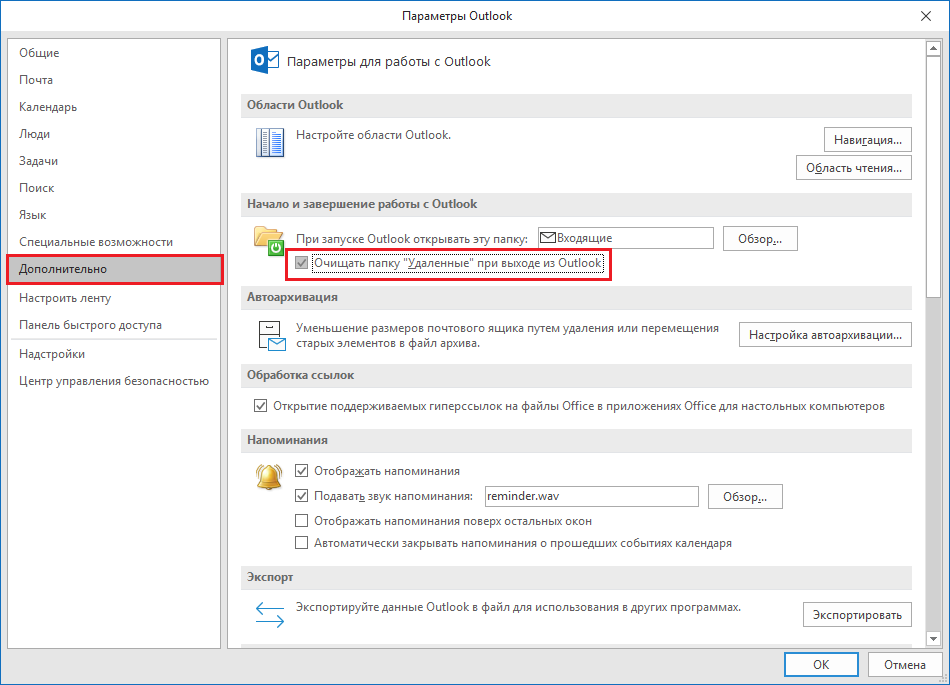950x685 pixels.
Task: Open the Люди category
Action: (x=114, y=134)
